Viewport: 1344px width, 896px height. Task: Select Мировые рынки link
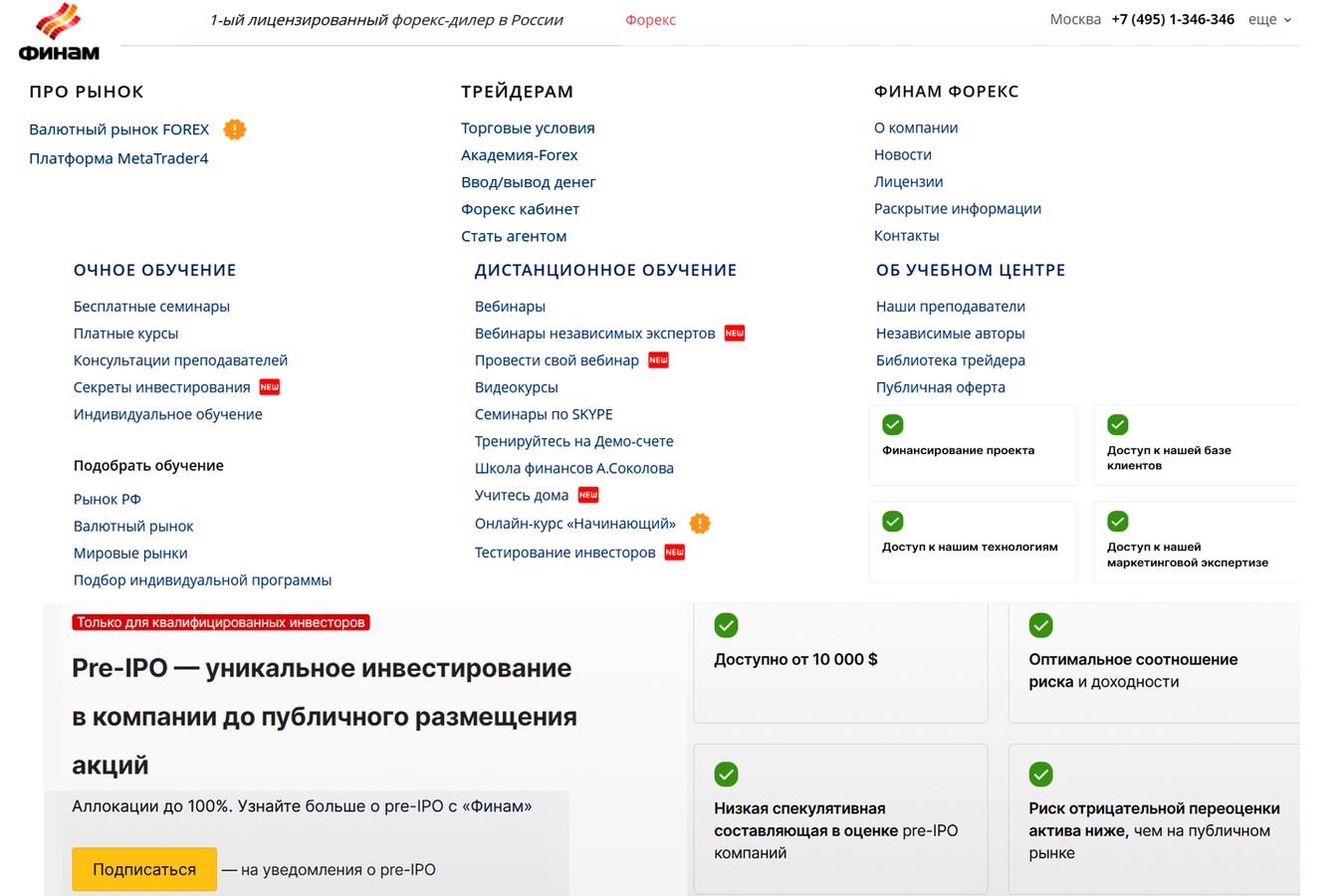click(130, 553)
